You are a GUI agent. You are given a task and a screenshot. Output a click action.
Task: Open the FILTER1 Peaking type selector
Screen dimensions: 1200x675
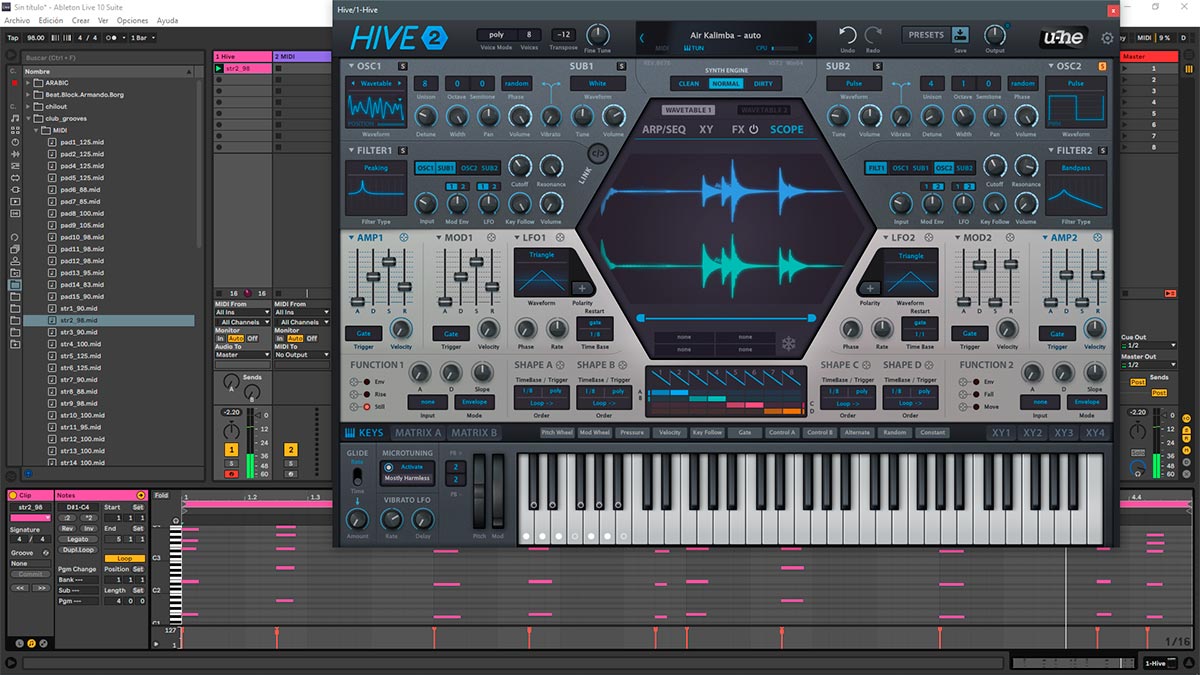[x=376, y=169]
